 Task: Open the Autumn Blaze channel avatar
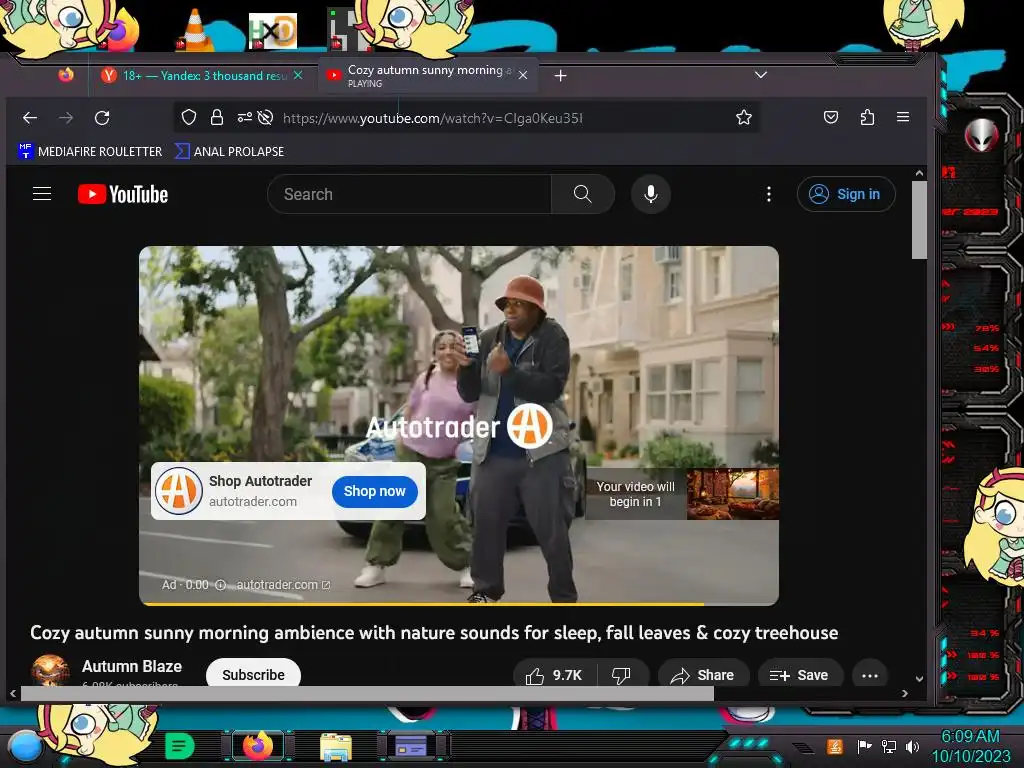pos(50,671)
